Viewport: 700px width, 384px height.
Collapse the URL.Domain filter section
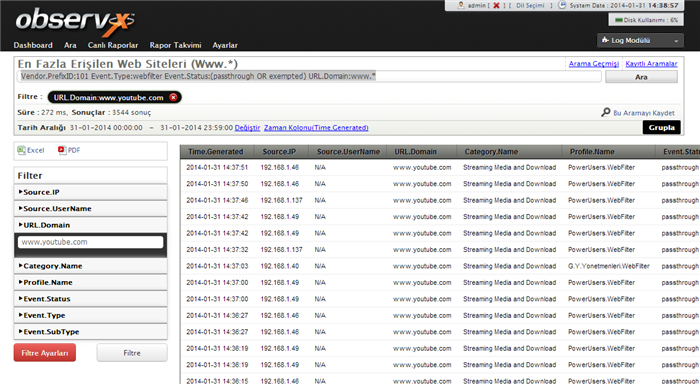click(x=91, y=225)
